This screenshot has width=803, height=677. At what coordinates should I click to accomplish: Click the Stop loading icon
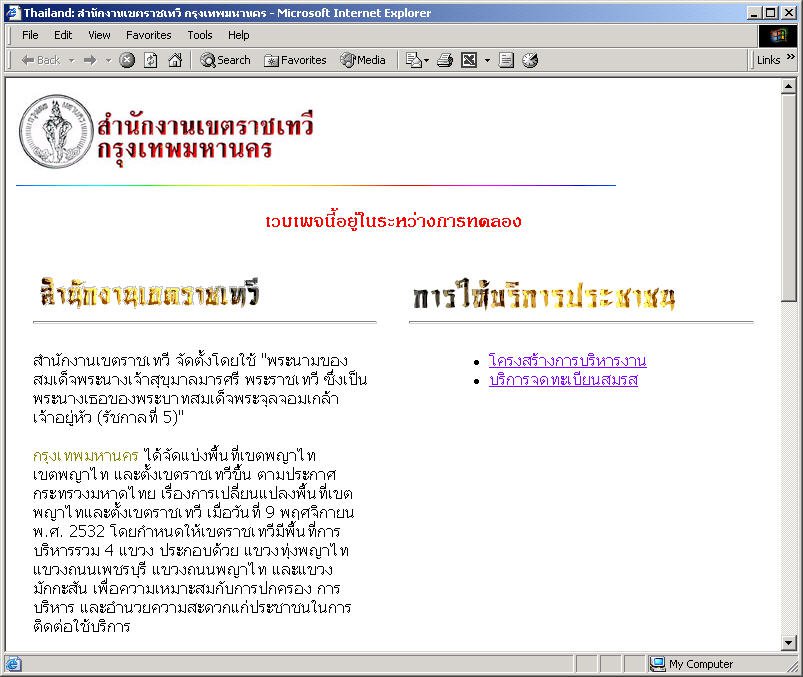click(127, 60)
